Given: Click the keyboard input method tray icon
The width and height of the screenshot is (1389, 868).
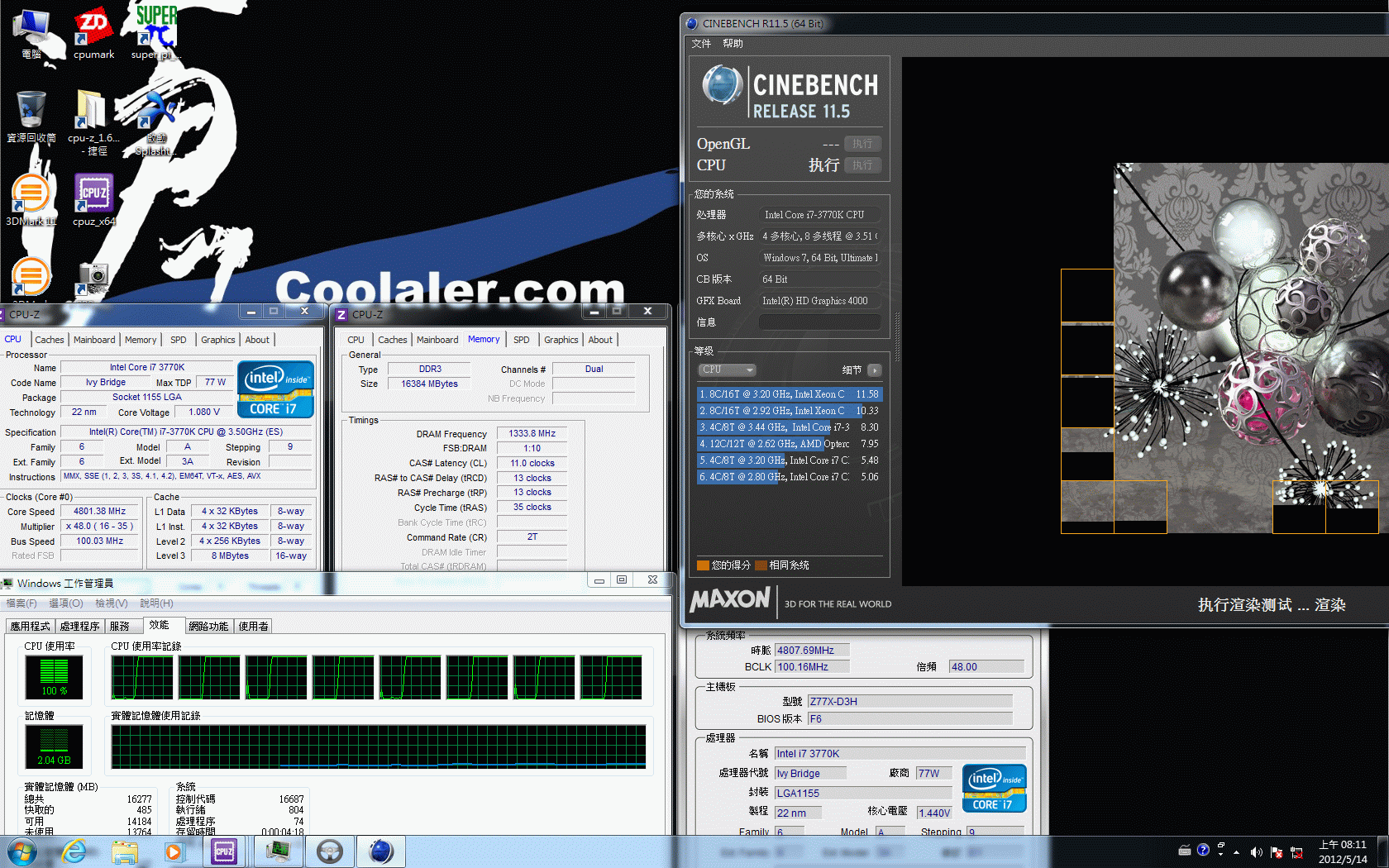Looking at the screenshot, I should click(1185, 850).
